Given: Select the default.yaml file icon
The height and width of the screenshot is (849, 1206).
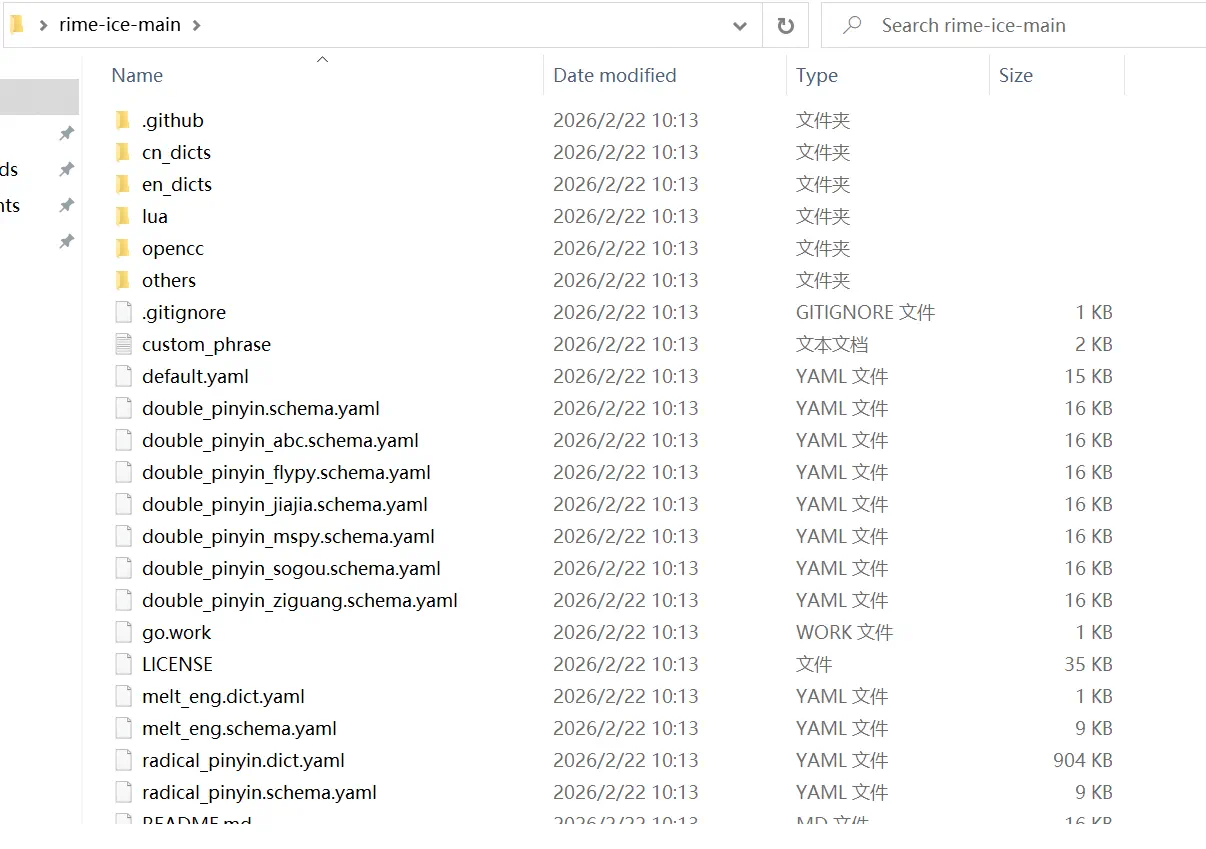Looking at the screenshot, I should [123, 377].
